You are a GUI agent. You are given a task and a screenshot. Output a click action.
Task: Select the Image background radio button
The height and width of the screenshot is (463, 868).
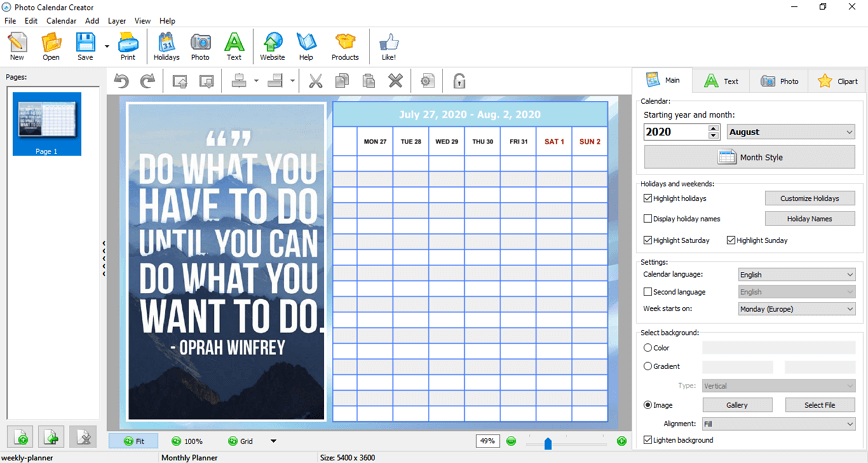click(647, 405)
